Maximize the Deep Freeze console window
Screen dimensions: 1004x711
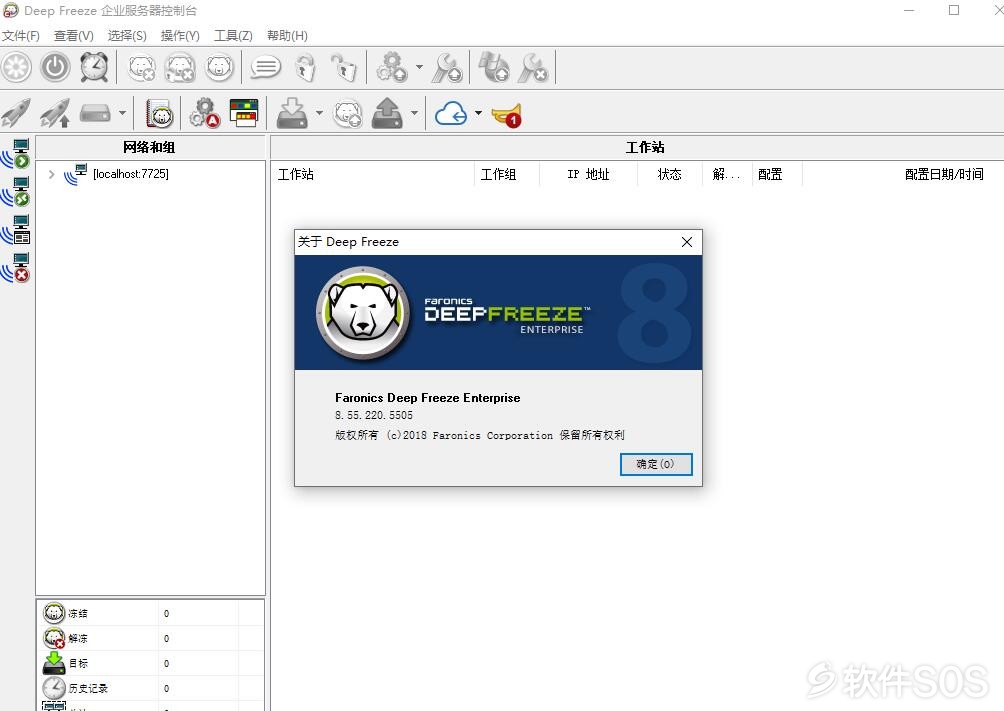(x=954, y=10)
